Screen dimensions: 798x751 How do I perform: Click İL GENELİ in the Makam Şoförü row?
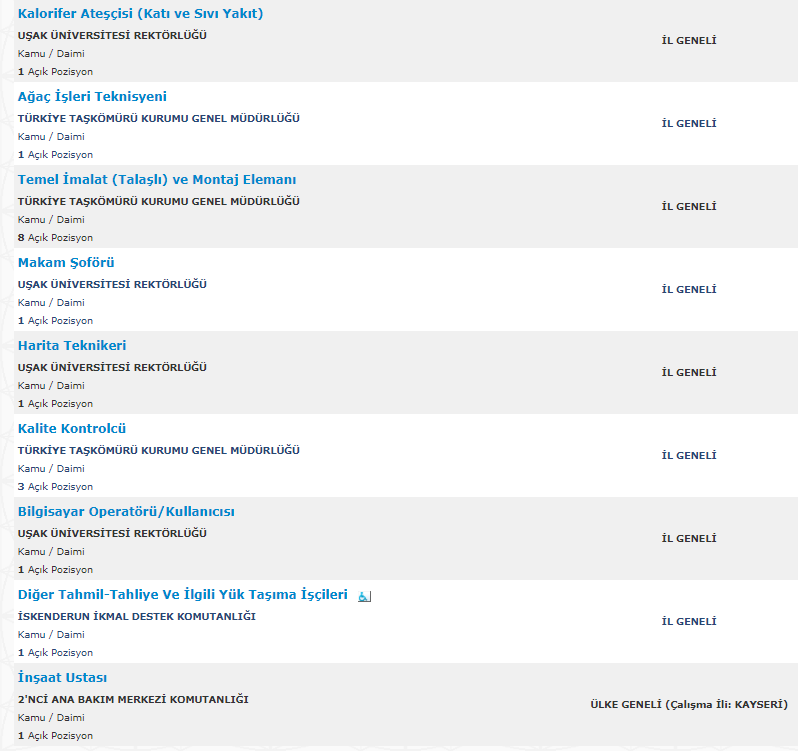click(x=689, y=290)
